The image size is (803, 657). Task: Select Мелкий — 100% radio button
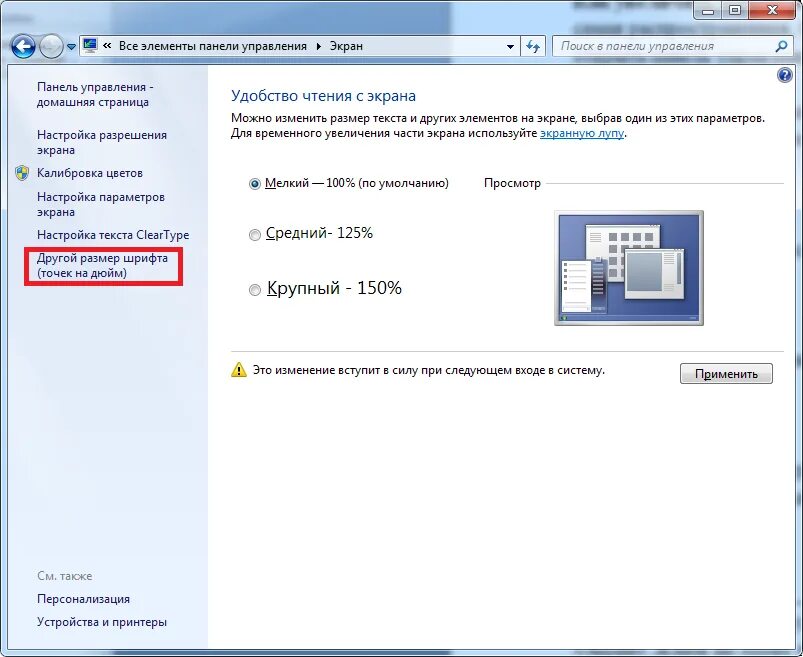coord(255,183)
